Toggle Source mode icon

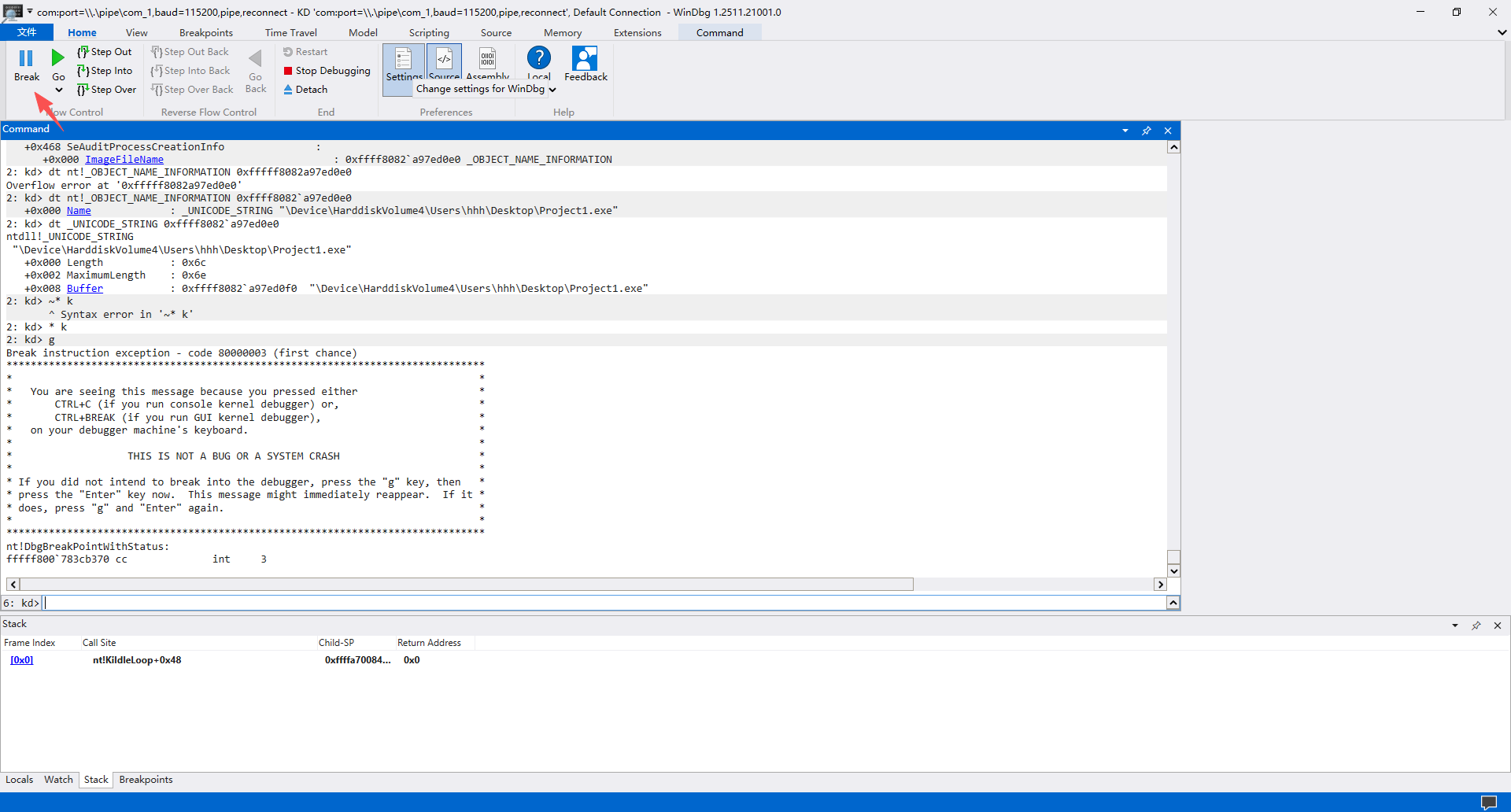tap(444, 59)
